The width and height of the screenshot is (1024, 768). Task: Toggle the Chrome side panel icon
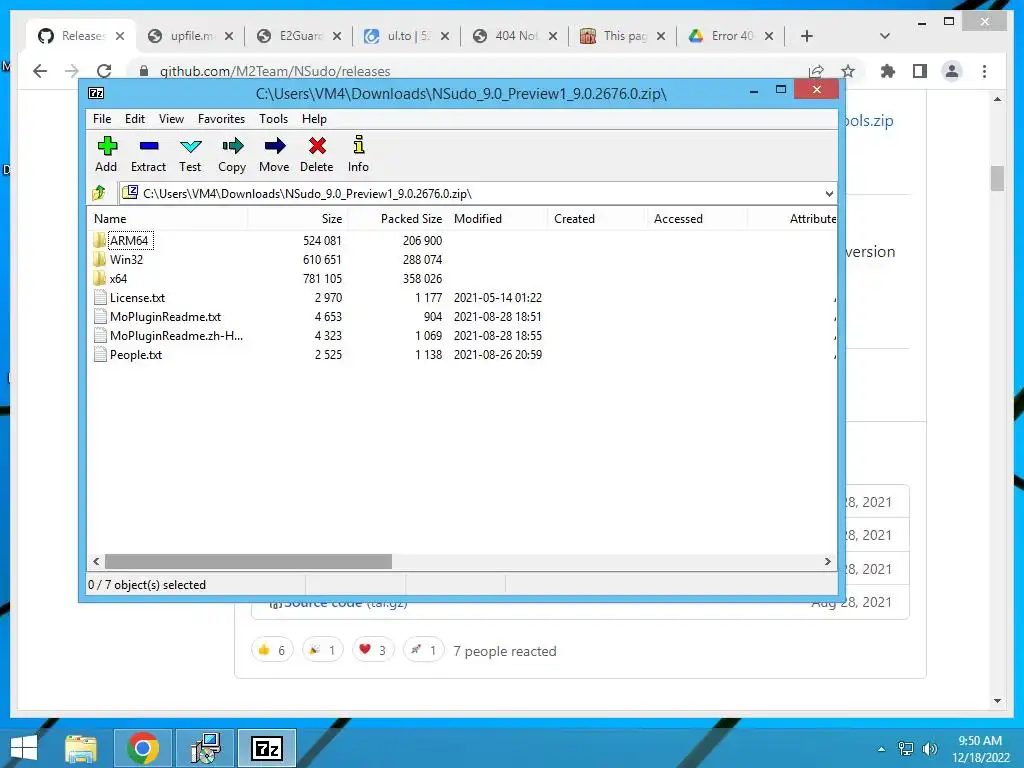click(920, 71)
